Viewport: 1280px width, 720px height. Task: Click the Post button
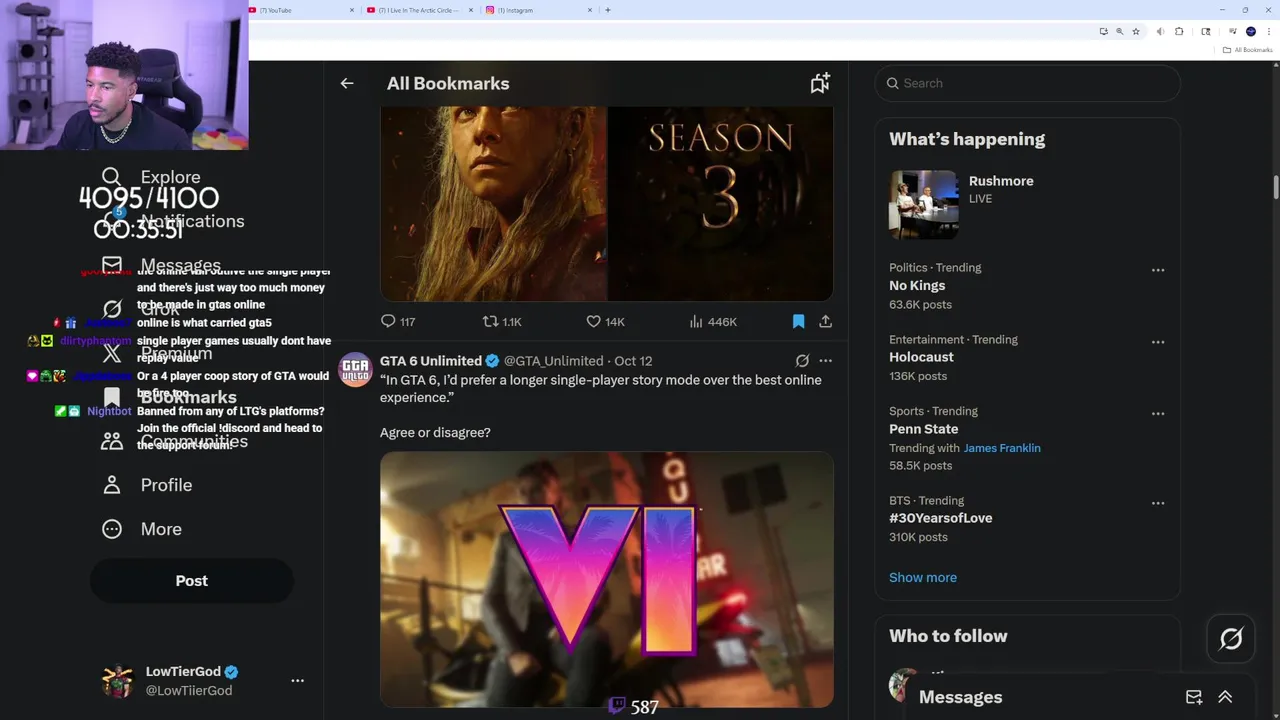click(x=192, y=581)
